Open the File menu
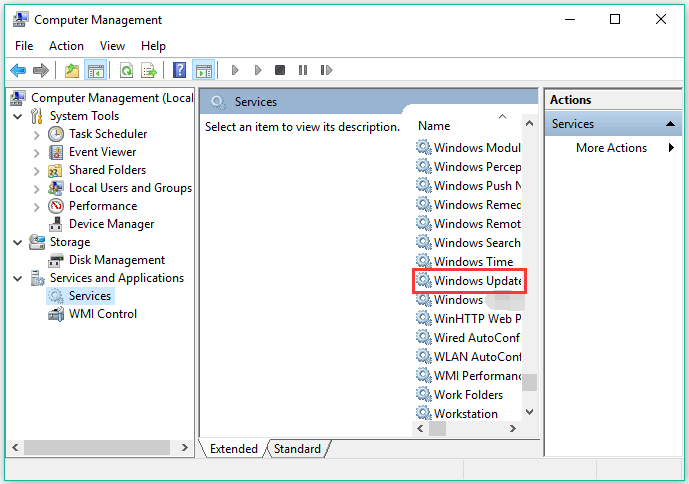 click(x=24, y=46)
